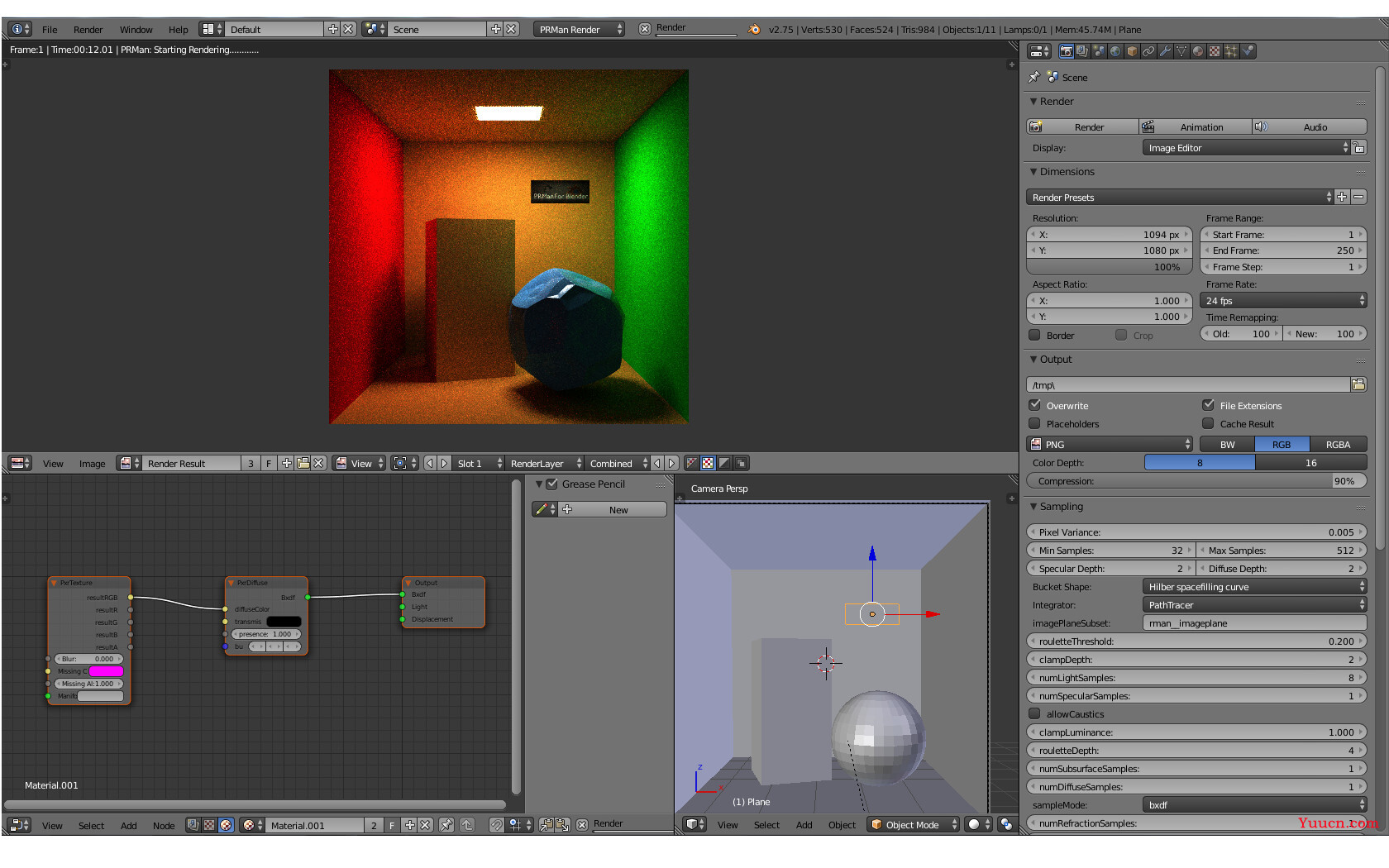Open the PNG file format dropdown
Image resolution: width=1389 pixels, height=868 pixels.
point(1110,444)
